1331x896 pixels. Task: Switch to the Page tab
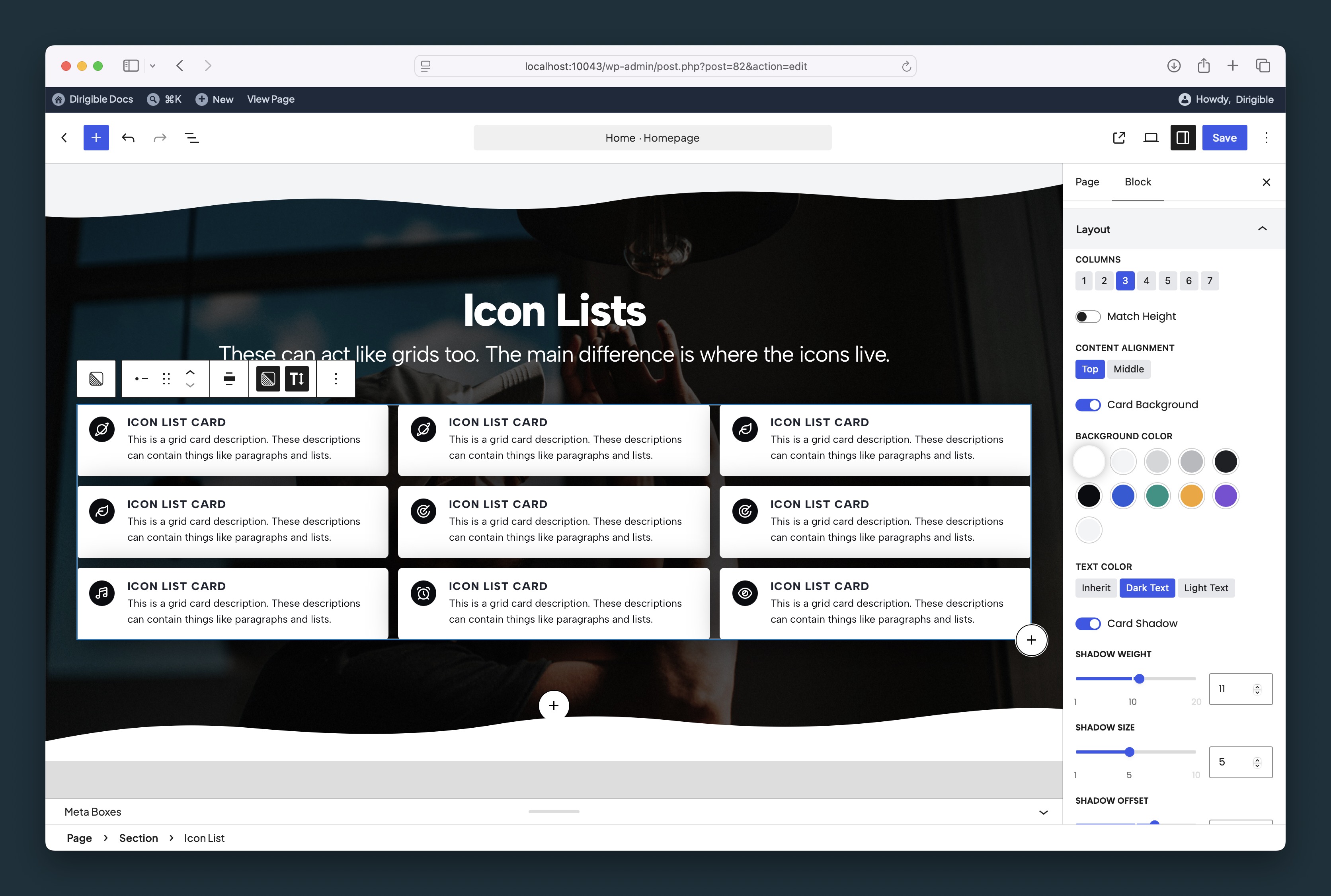pyautogui.click(x=1087, y=182)
